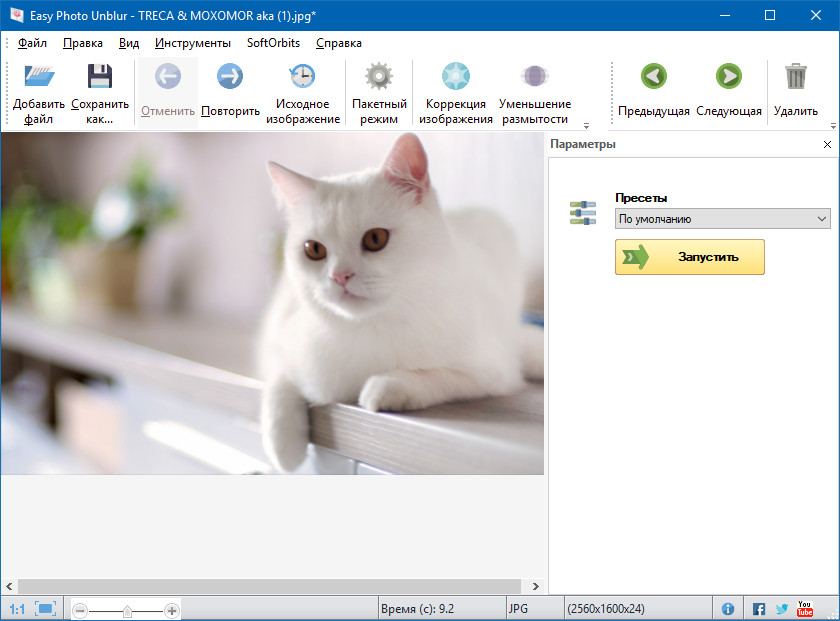The image size is (840, 621).
Task: Open the Инструменты menu
Action: 193,43
